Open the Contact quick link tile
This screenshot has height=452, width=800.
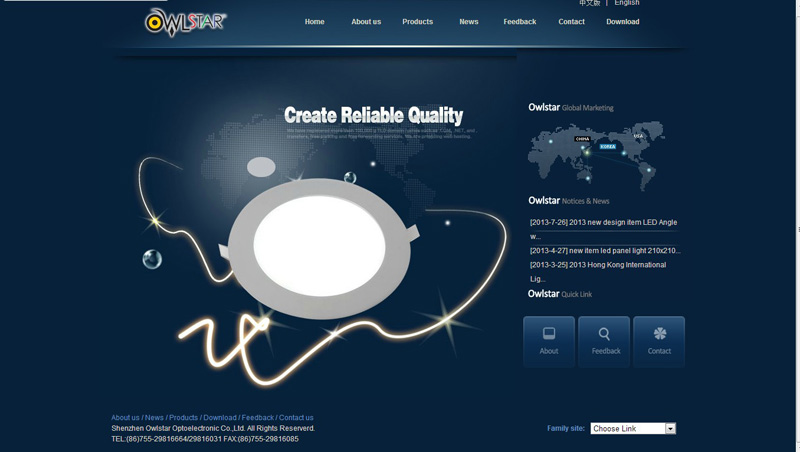[659, 341]
